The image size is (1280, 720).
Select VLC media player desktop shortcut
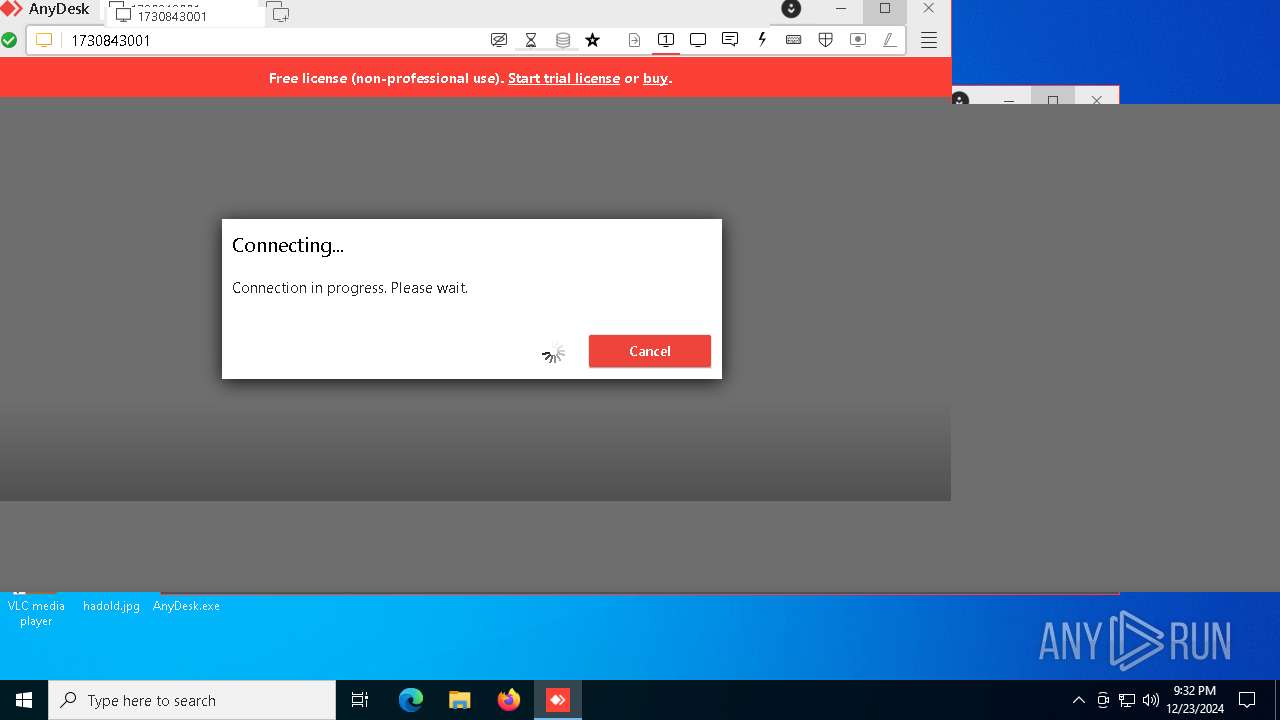coord(36,612)
